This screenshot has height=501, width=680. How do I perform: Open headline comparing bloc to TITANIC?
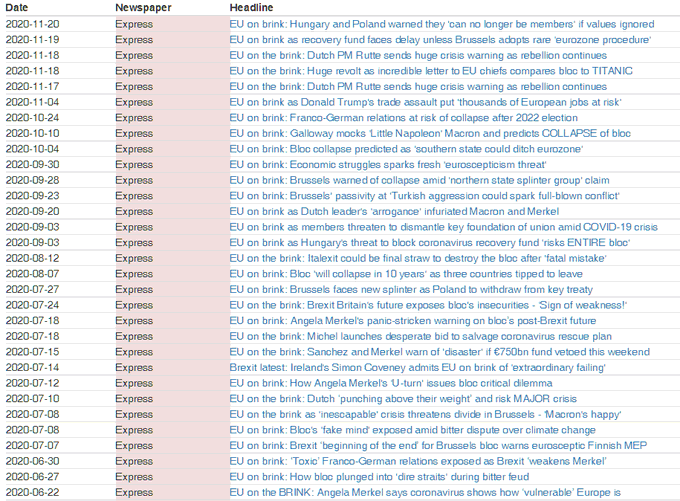pos(431,71)
